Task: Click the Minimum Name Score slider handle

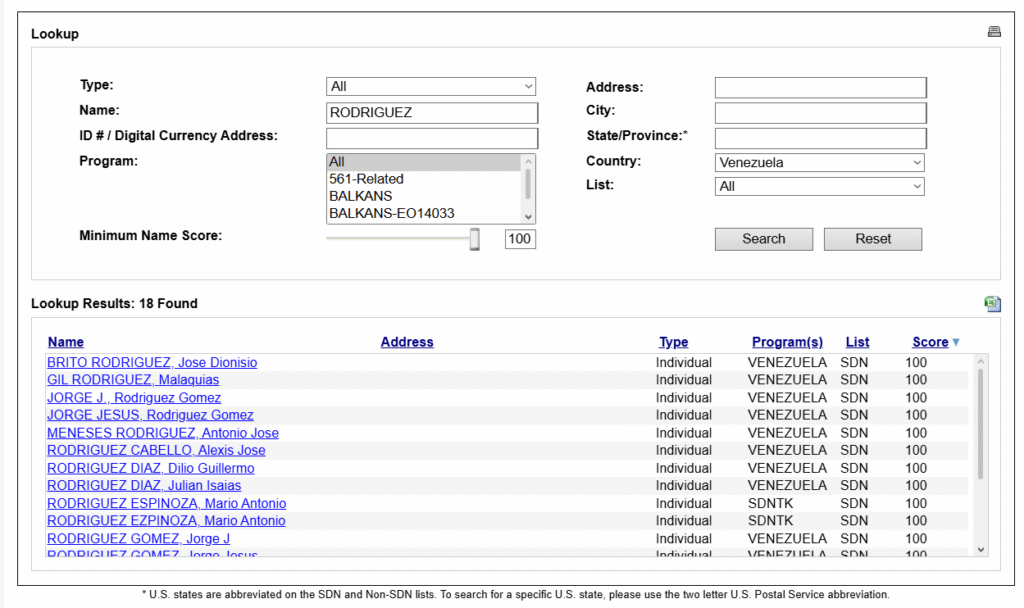Action: pyautogui.click(x=475, y=239)
